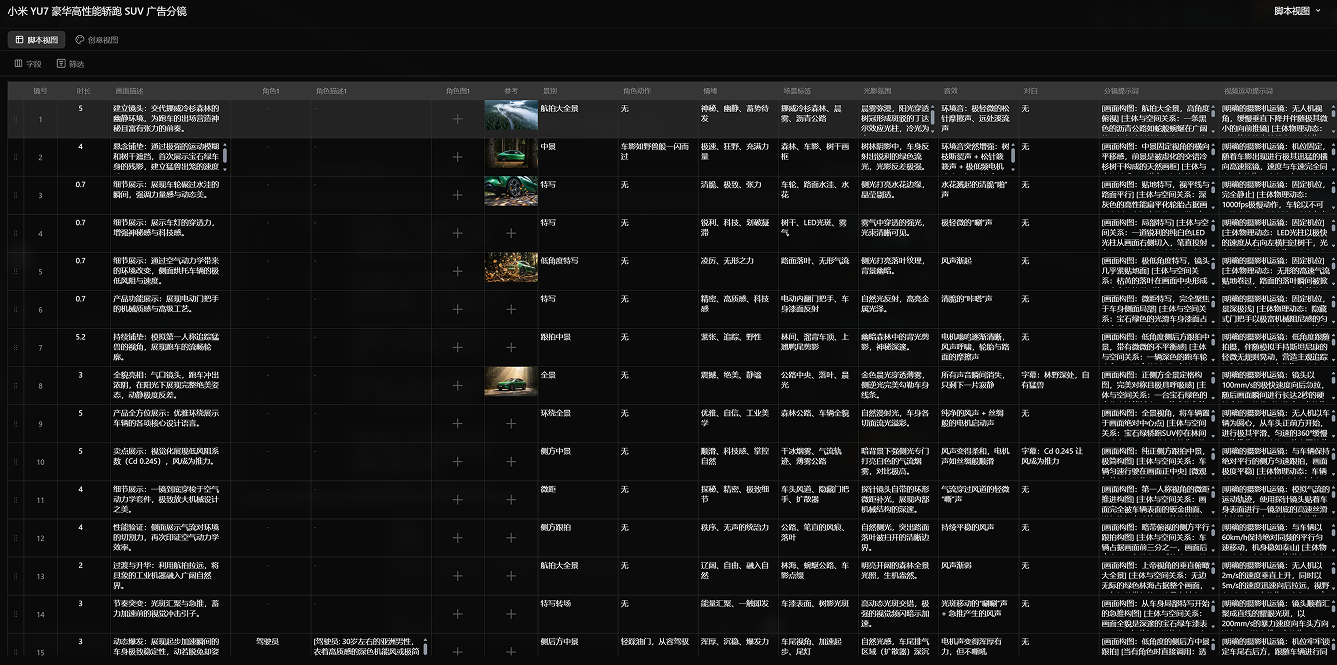Open the 脚本视图 dropdown at top right
1337x665 pixels.
tap(1297, 11)
